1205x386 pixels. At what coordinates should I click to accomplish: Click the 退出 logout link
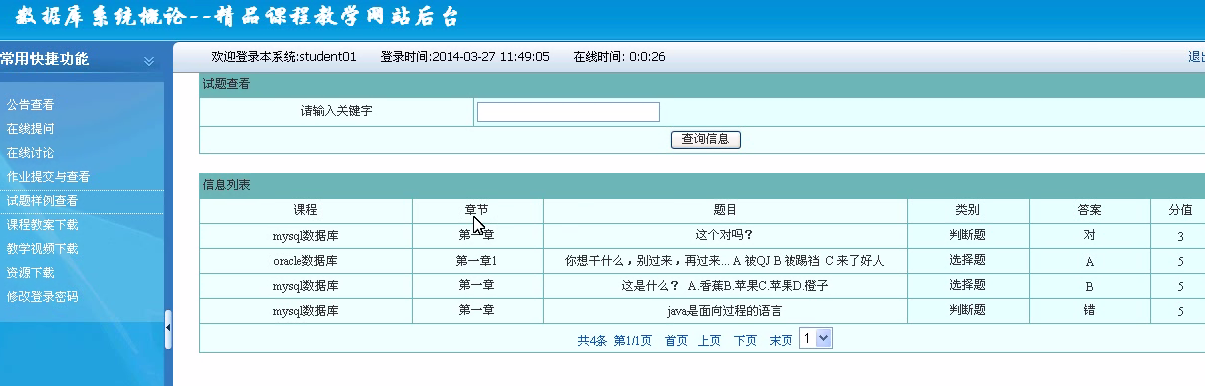tap(1196, 57)
